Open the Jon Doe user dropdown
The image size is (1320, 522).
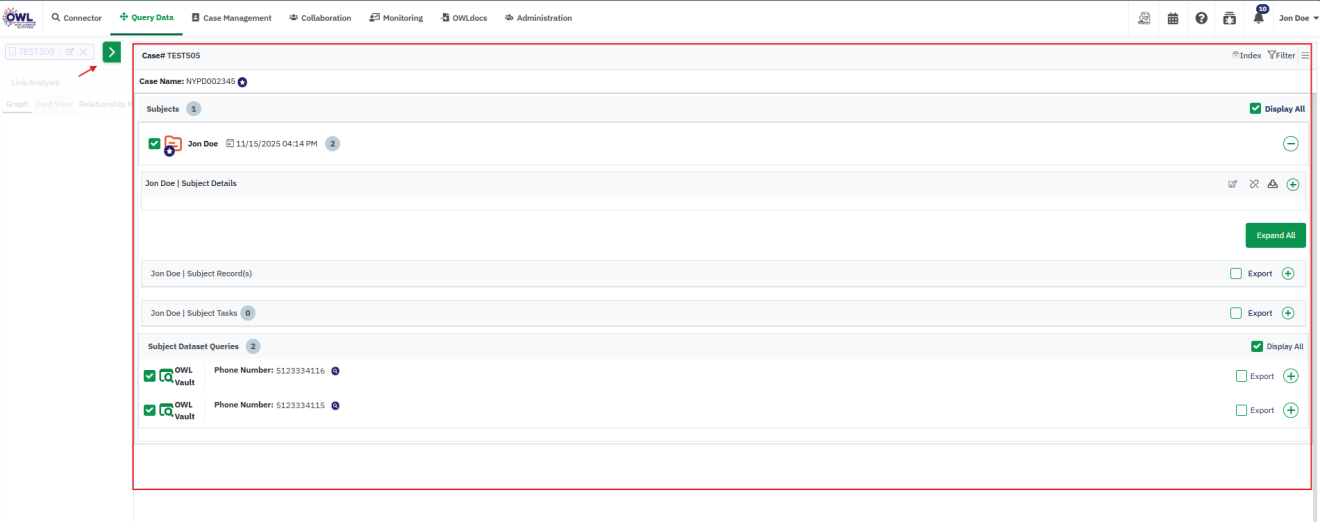point(1298,18)
